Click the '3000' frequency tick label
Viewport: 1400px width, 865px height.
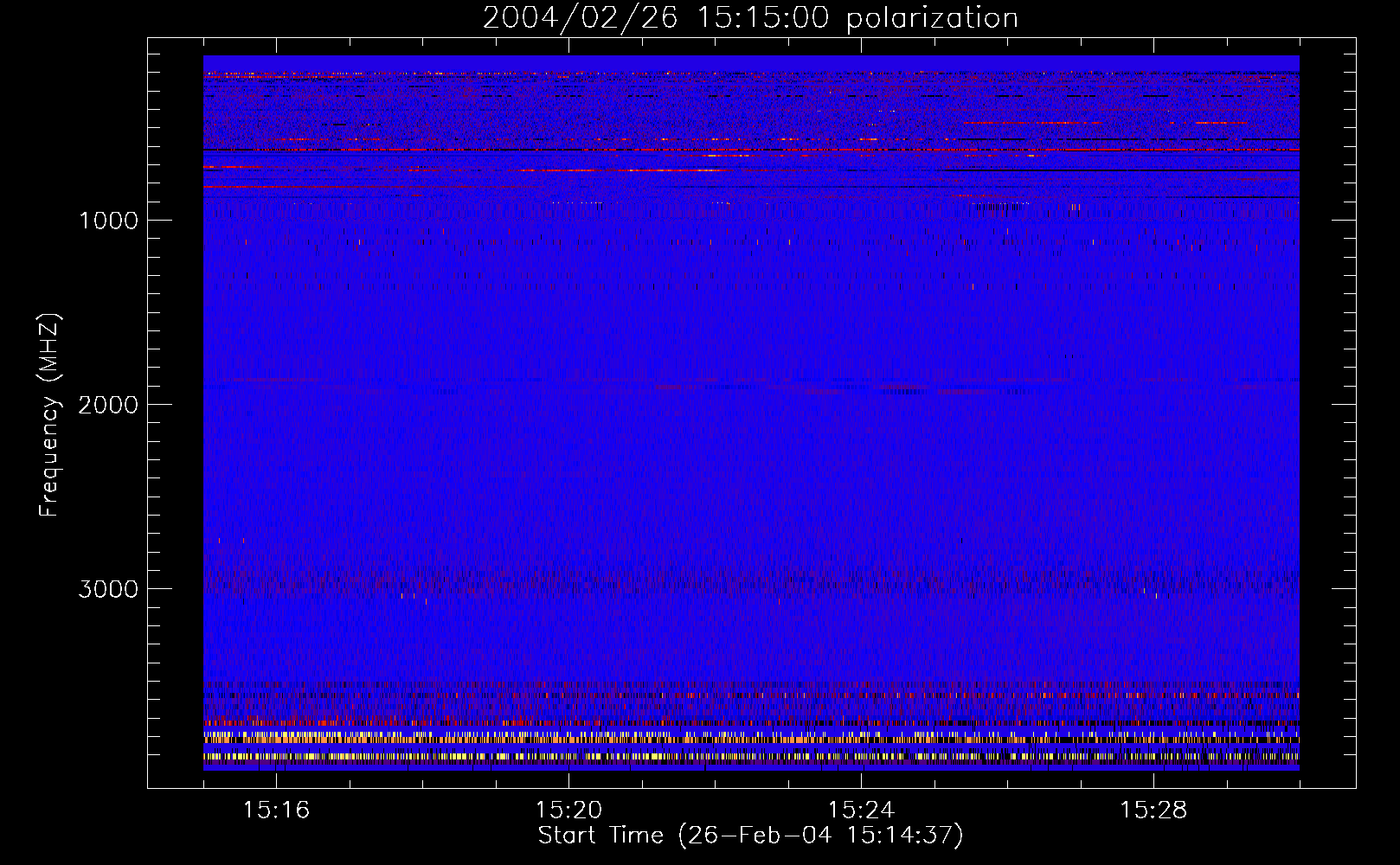[x=108, y=589]
